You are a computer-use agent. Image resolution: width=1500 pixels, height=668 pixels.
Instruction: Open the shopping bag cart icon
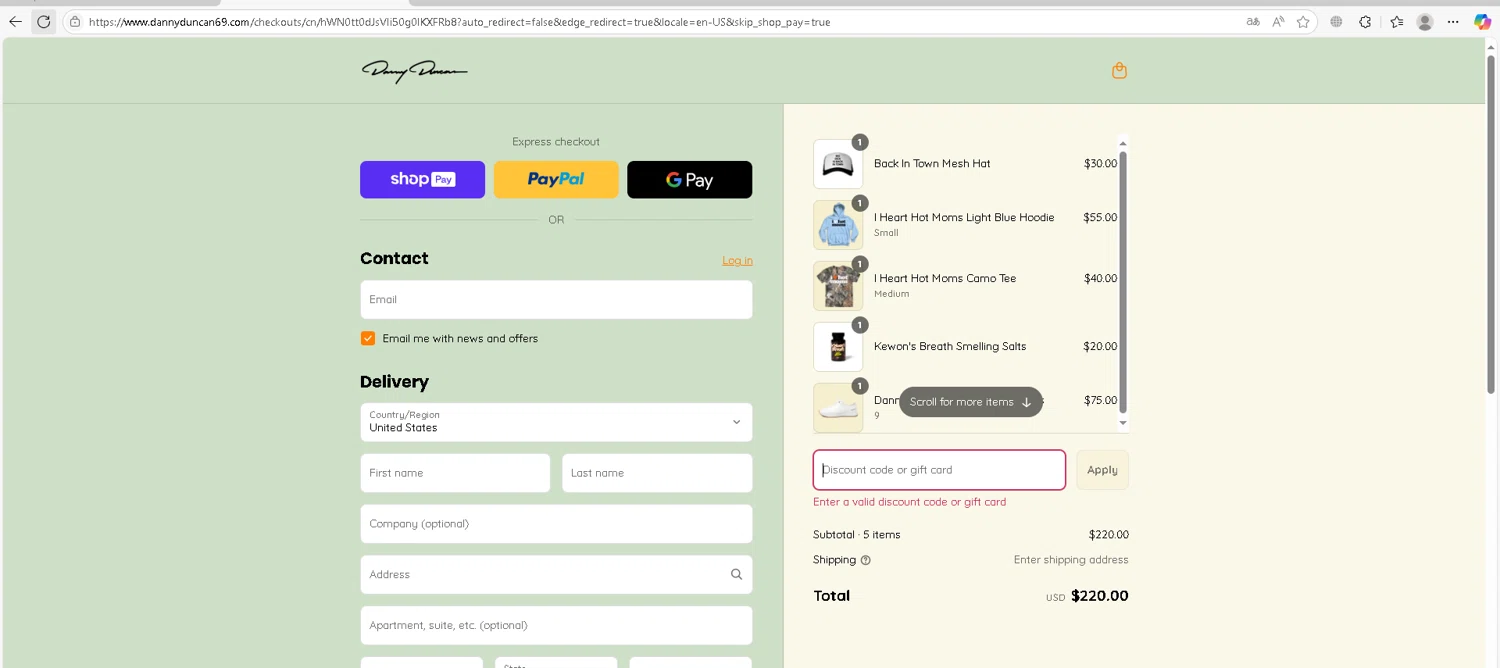click(x=1119, y=70)
